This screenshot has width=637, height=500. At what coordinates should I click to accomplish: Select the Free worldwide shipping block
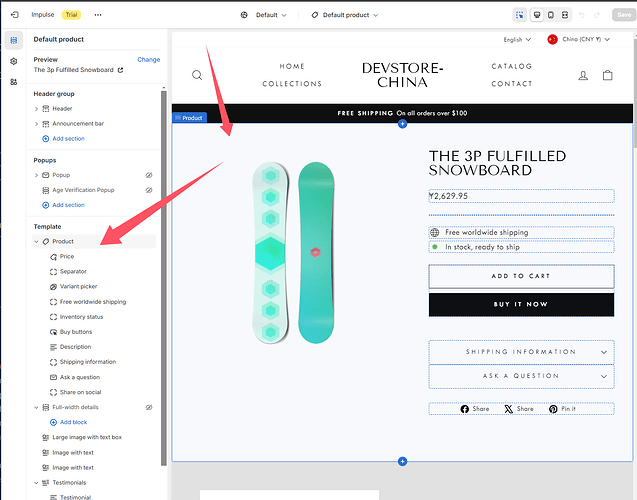[x=93, y=302]
